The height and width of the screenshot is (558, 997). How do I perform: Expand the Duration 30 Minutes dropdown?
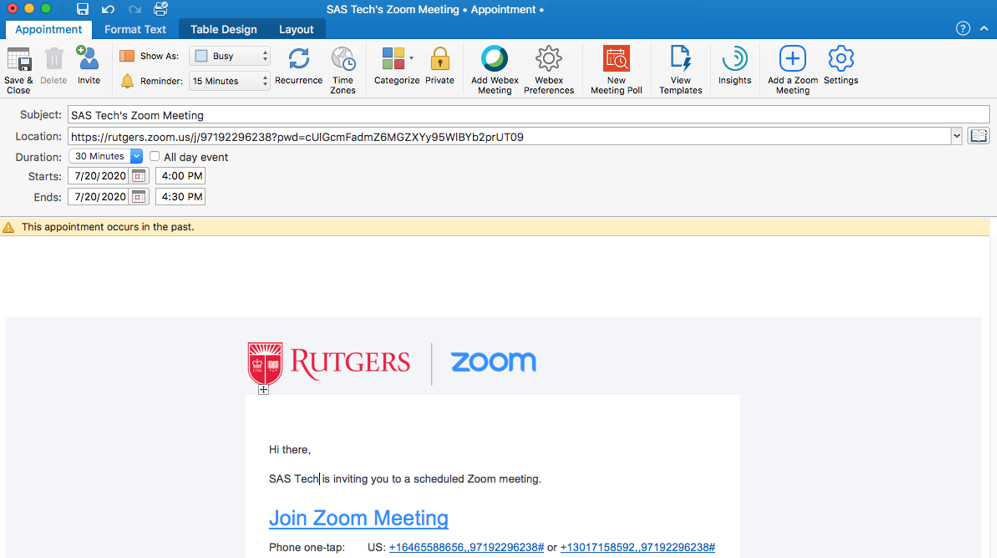click(x=136, y=156)
